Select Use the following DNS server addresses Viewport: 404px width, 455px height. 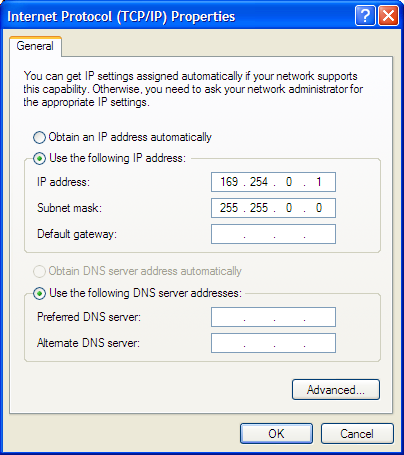tap(39, 294)
